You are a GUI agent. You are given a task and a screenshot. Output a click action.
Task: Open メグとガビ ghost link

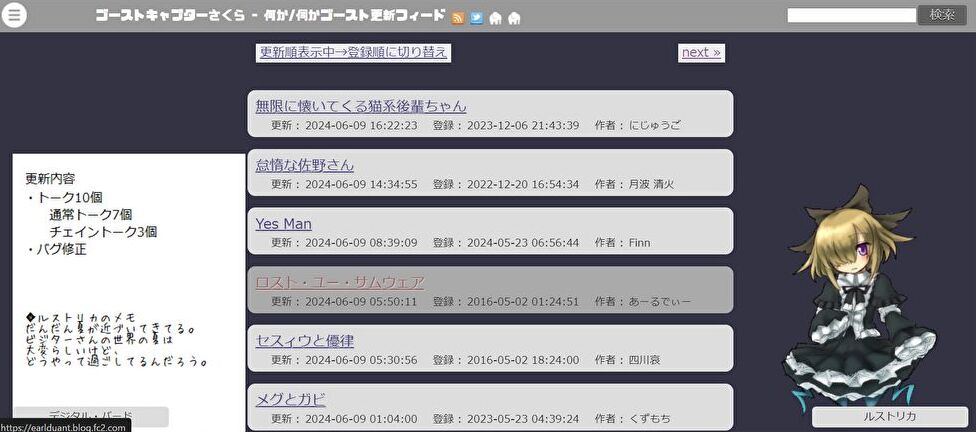(291, 400)
